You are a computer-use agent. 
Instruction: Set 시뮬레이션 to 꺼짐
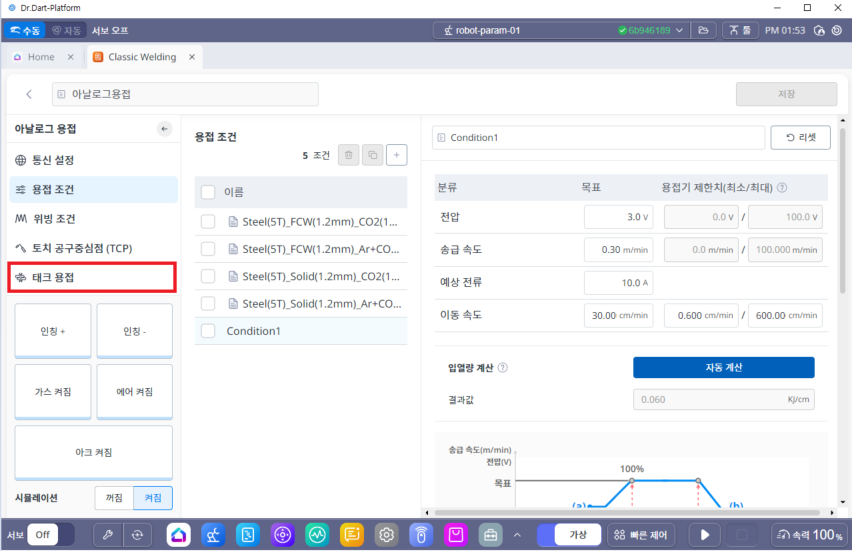point(113,498)
